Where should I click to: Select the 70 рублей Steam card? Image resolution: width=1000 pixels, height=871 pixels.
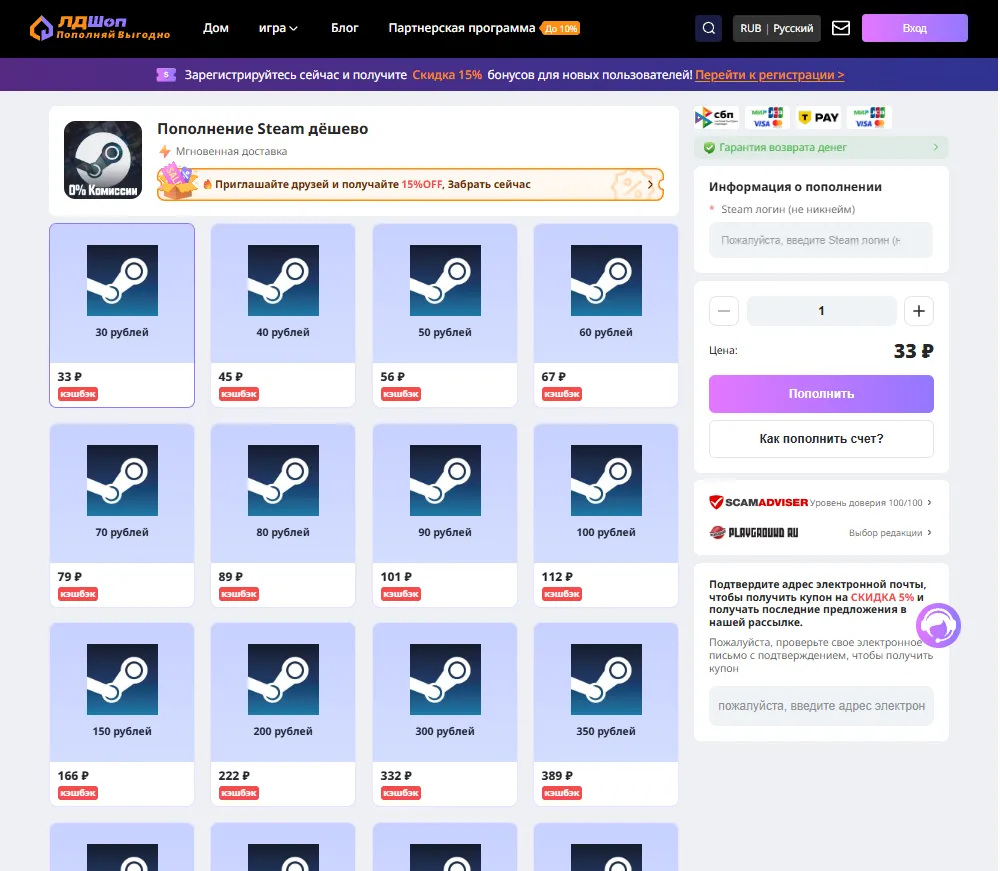(122, 515)
